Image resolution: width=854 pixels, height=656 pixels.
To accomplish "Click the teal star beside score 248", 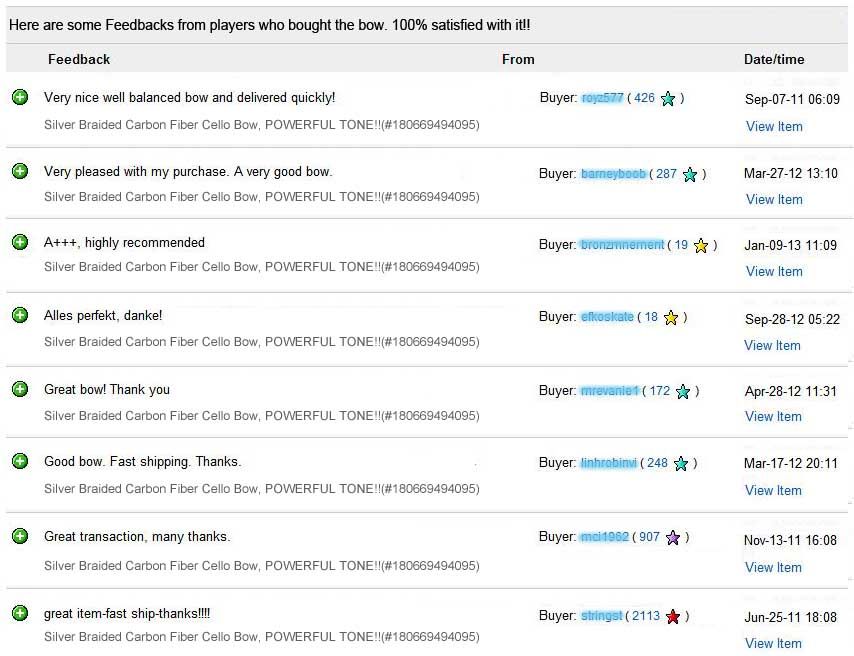I will [681, 463].
